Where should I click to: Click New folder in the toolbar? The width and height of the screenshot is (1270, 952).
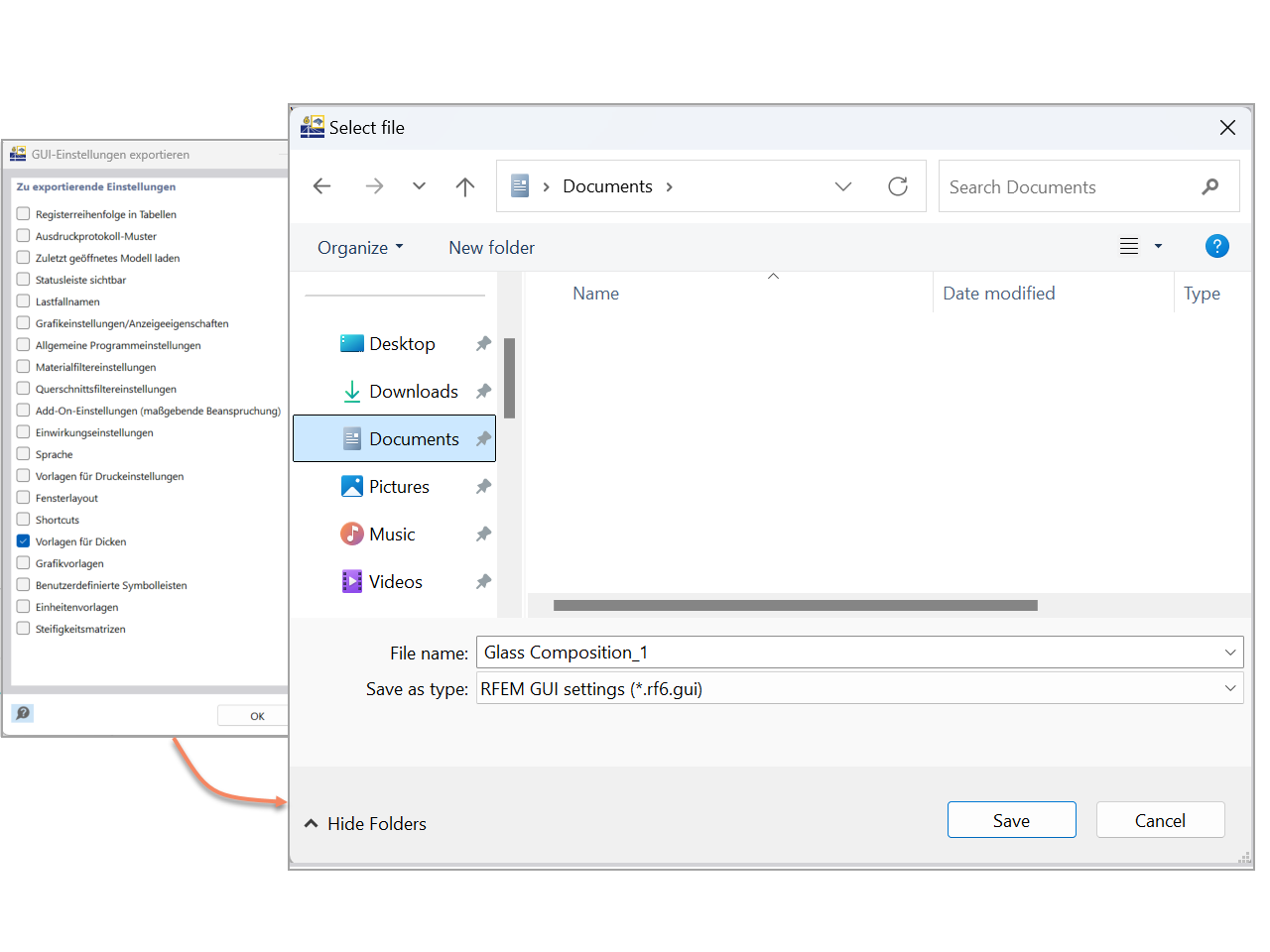(x=491, y=247)
